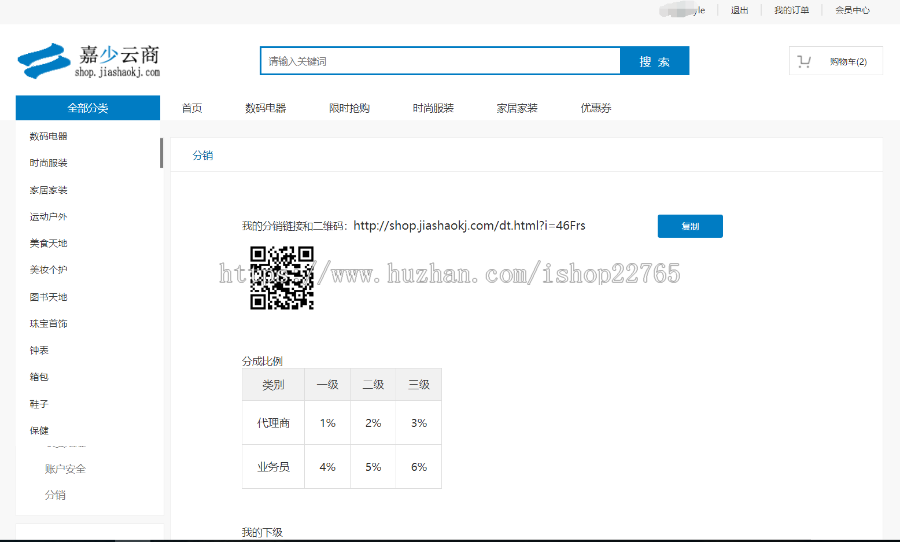Select 时尚服装 in left category sidebar
Viewport: 900px width, 542px height.
click(48, 163)
